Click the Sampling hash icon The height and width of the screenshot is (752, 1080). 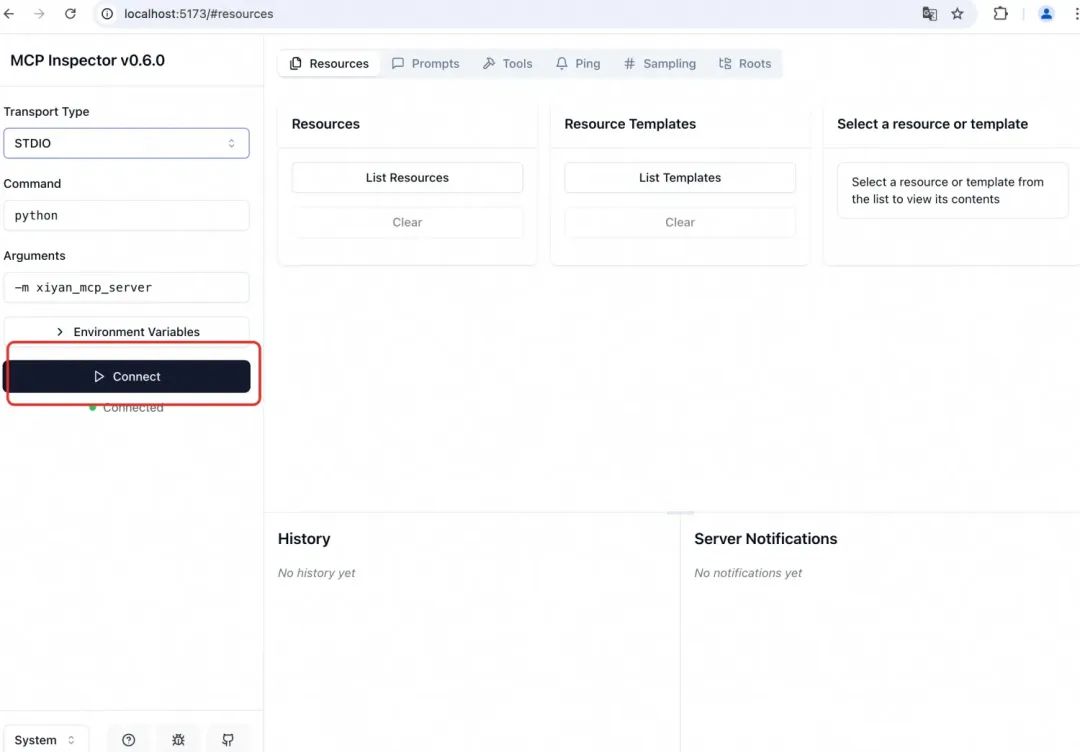click(x=630, y=63)
